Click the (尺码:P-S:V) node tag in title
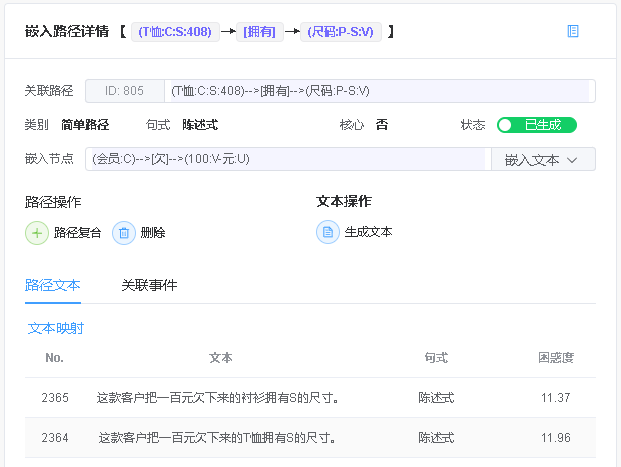 click(341, 32)
